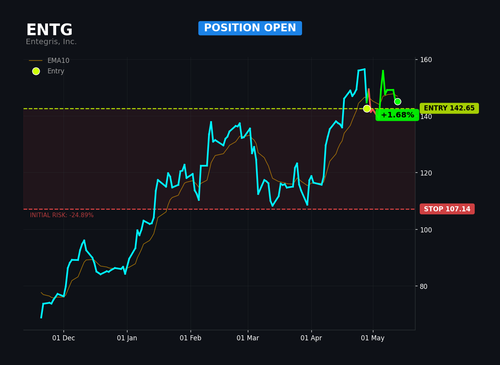Screen dimensions: 500x365
Task: Click the ENTG ticker title
Action: coord(49,30)
